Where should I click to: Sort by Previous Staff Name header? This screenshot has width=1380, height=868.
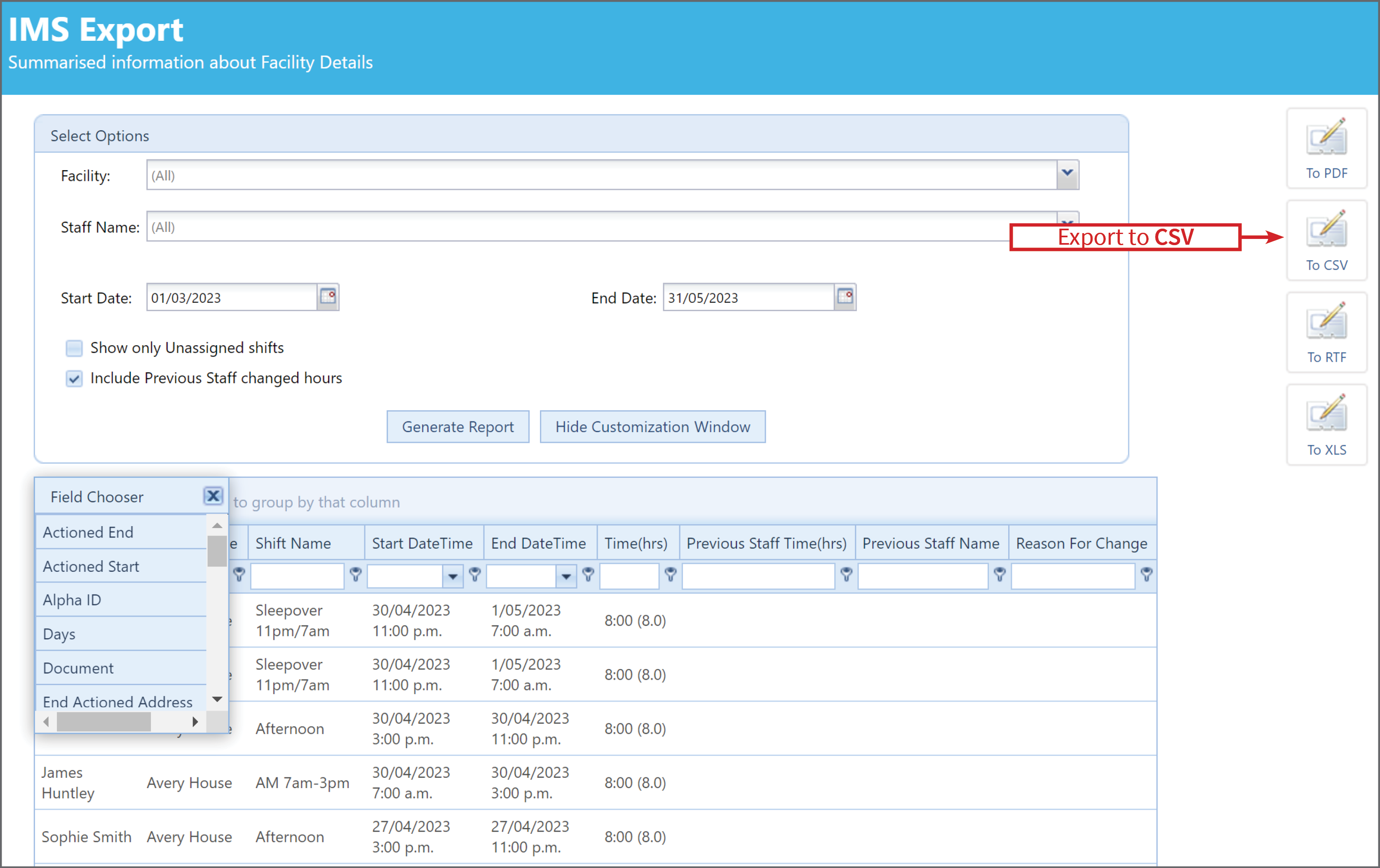pyautogui.click(x=932, y=543)
